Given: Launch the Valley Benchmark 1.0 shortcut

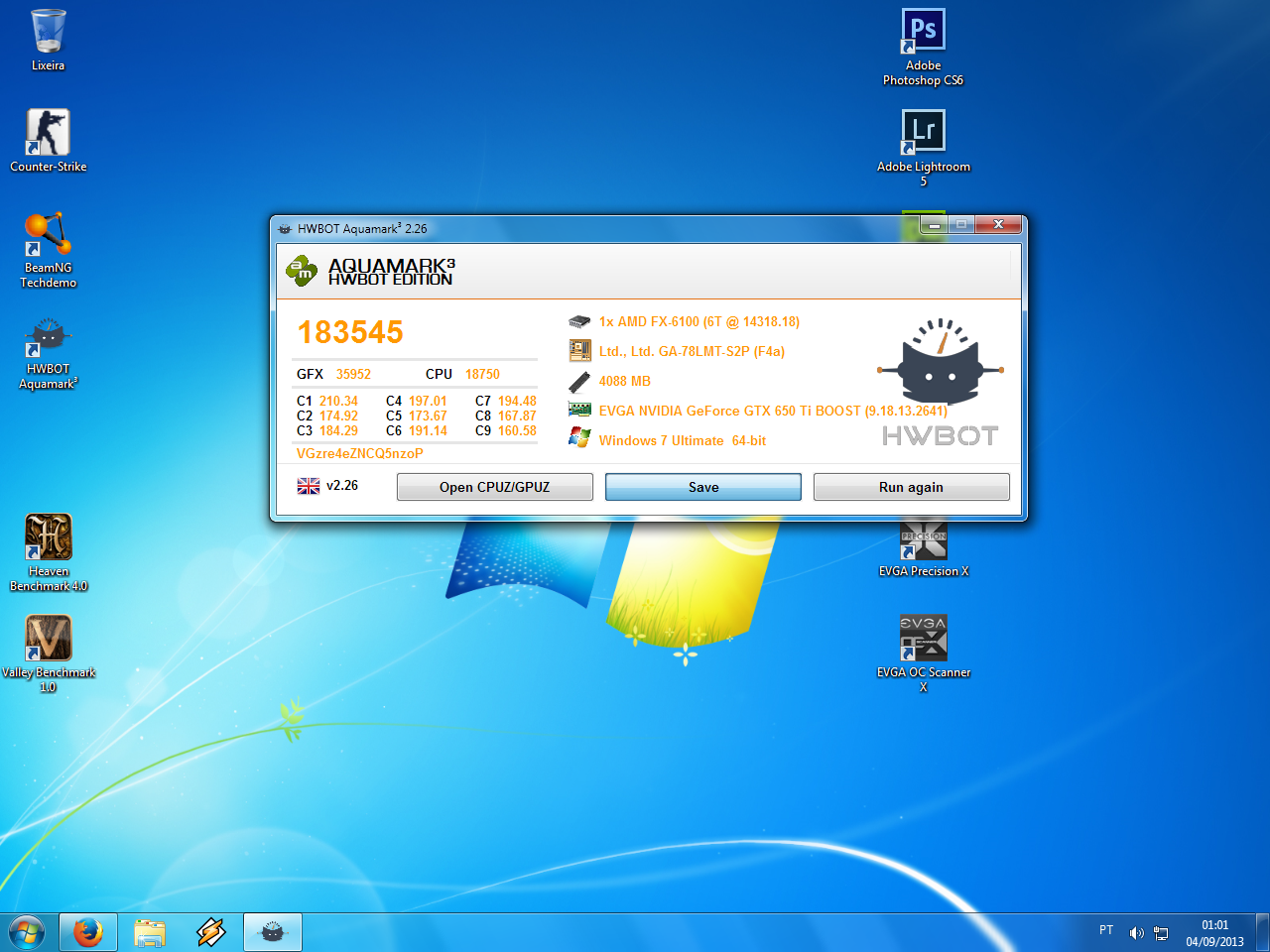Looking at the screenshot, I should click(48, 653).
